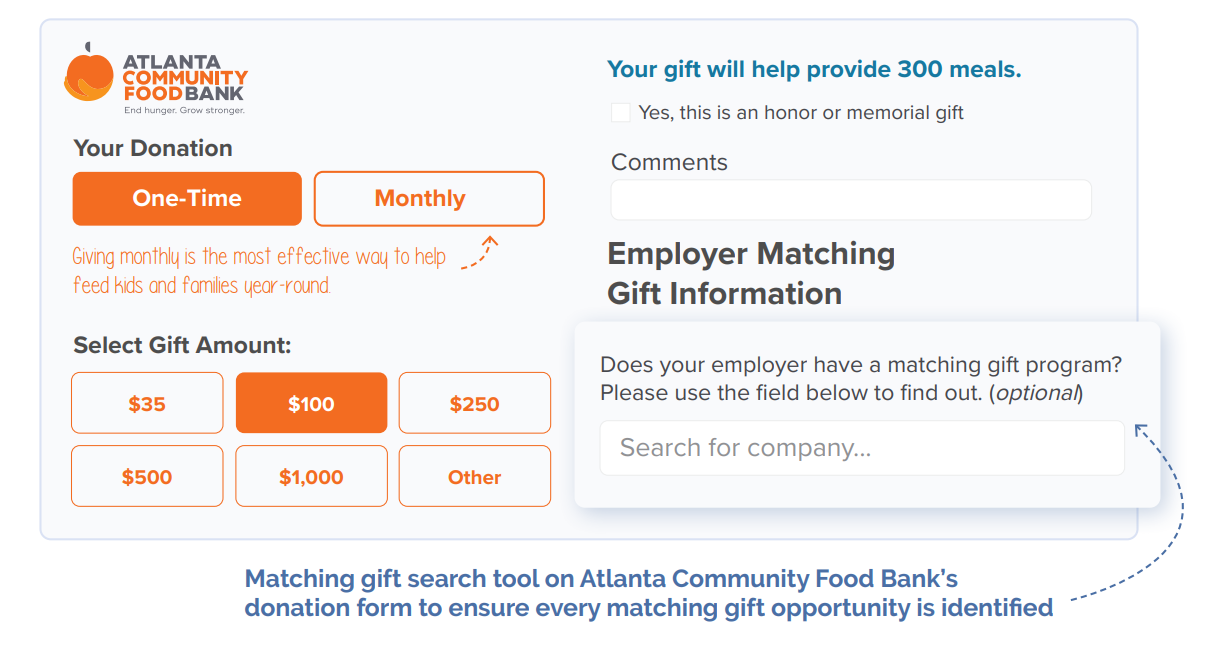Screen dimensions: 1206x647
Task: Select the $100 gift amount
Action: click(311, 402)
